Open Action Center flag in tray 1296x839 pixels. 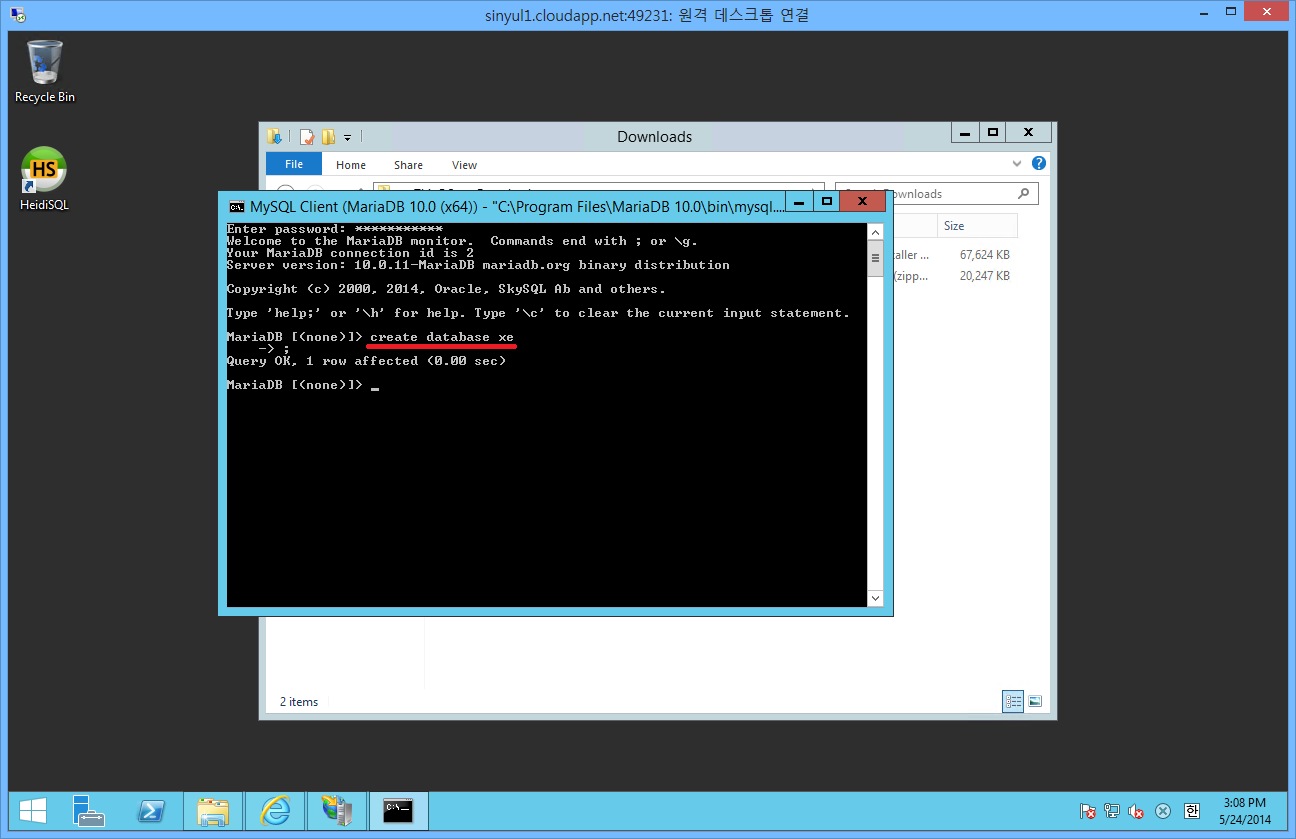tap(1087, 811)
